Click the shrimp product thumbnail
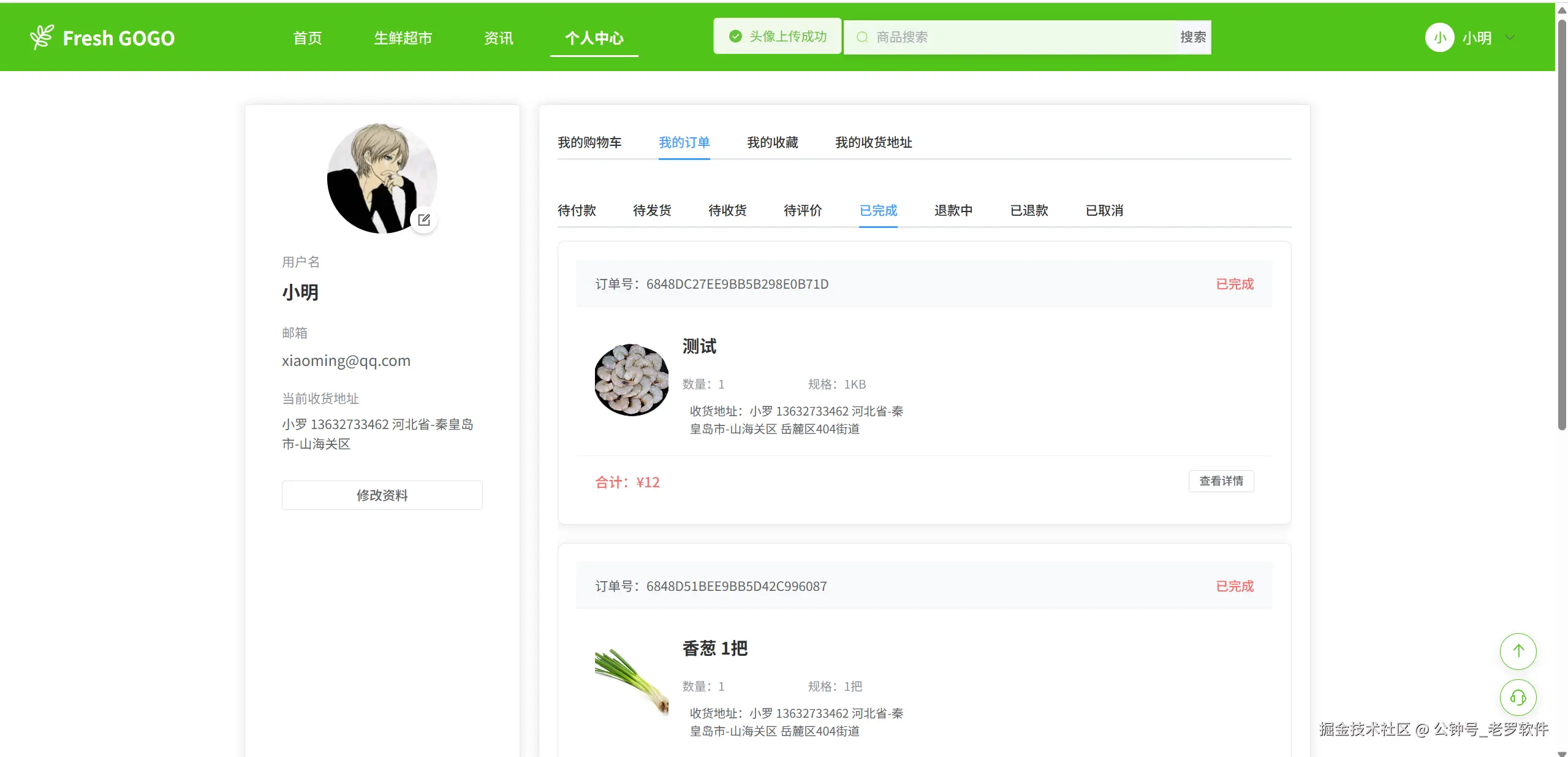1568x757 pixels. click(631, 380)
